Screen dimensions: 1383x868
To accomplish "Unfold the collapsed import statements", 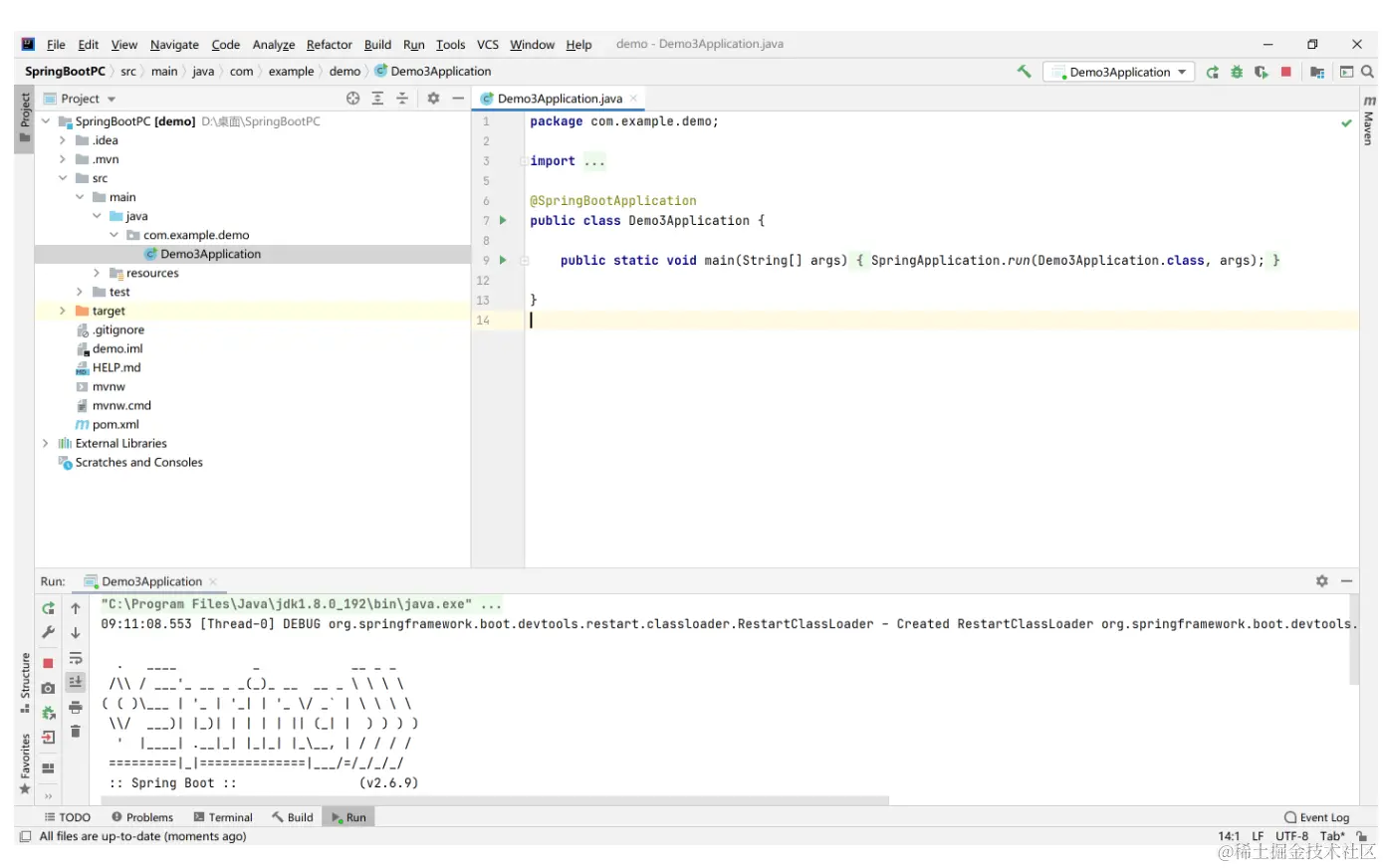I will pyautogui.click(x=594, y=161).
